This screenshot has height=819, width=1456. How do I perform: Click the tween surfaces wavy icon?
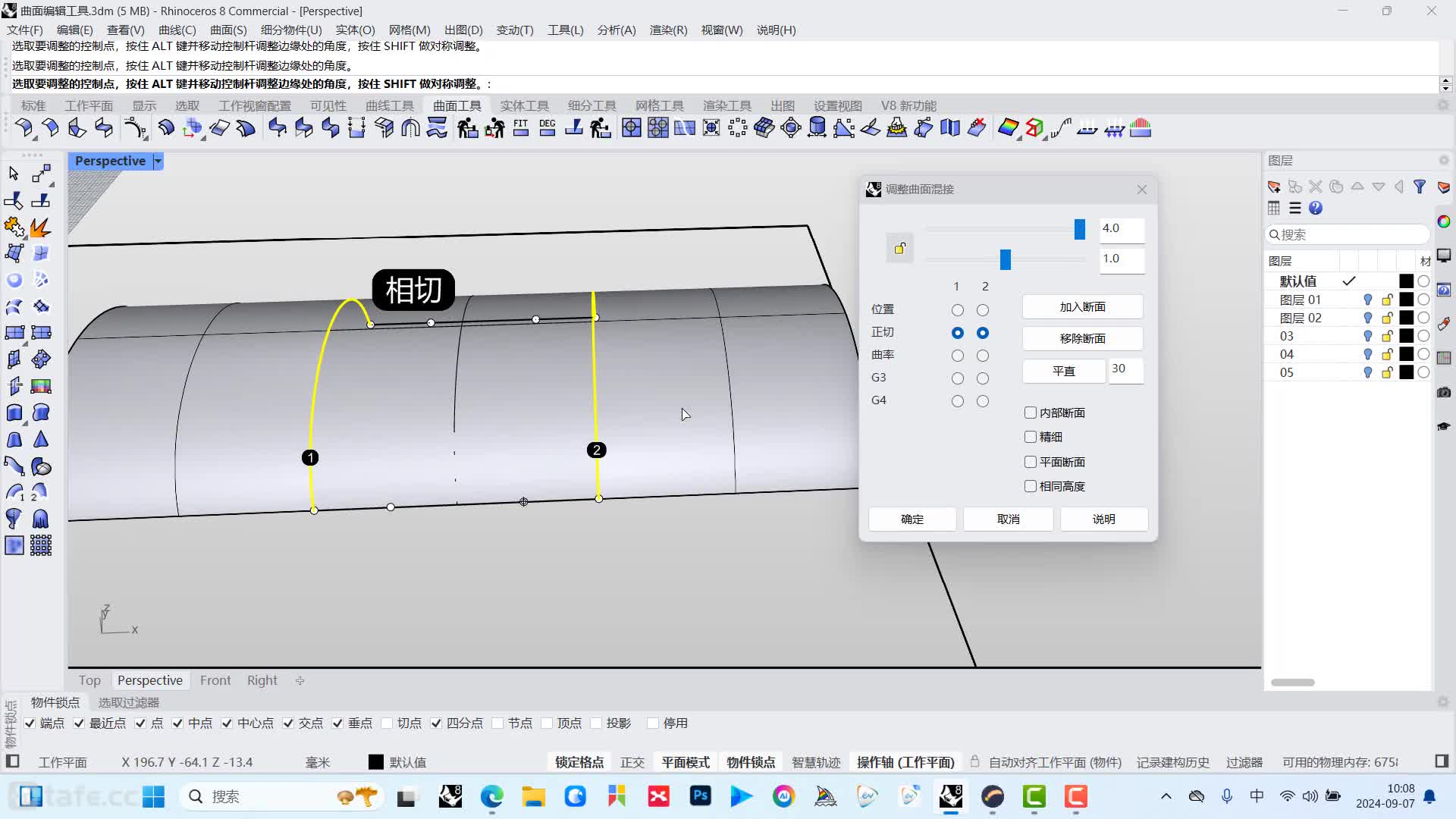pos(437,127)
